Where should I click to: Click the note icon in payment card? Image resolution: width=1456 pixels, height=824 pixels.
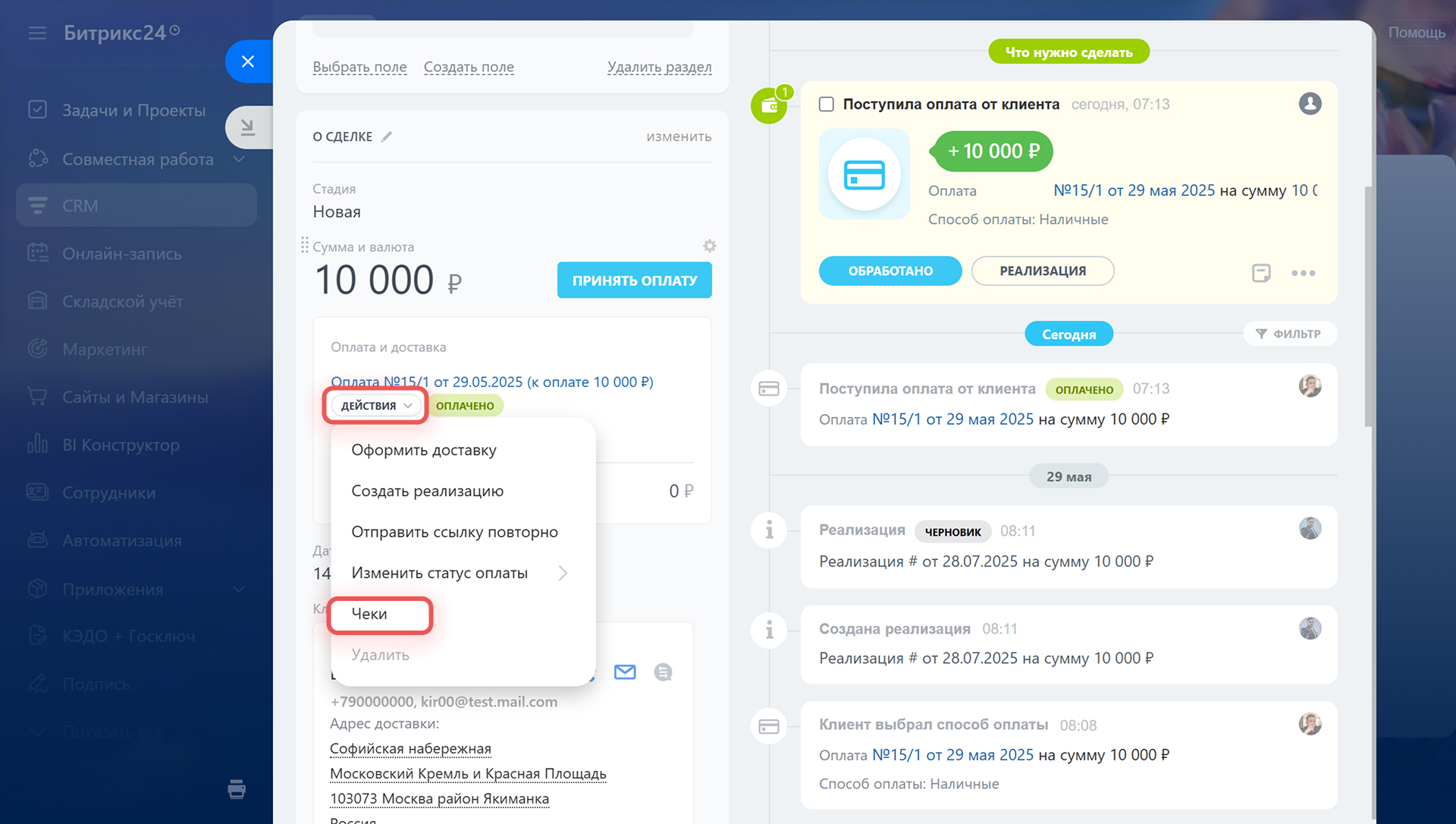pos(1261,272)
